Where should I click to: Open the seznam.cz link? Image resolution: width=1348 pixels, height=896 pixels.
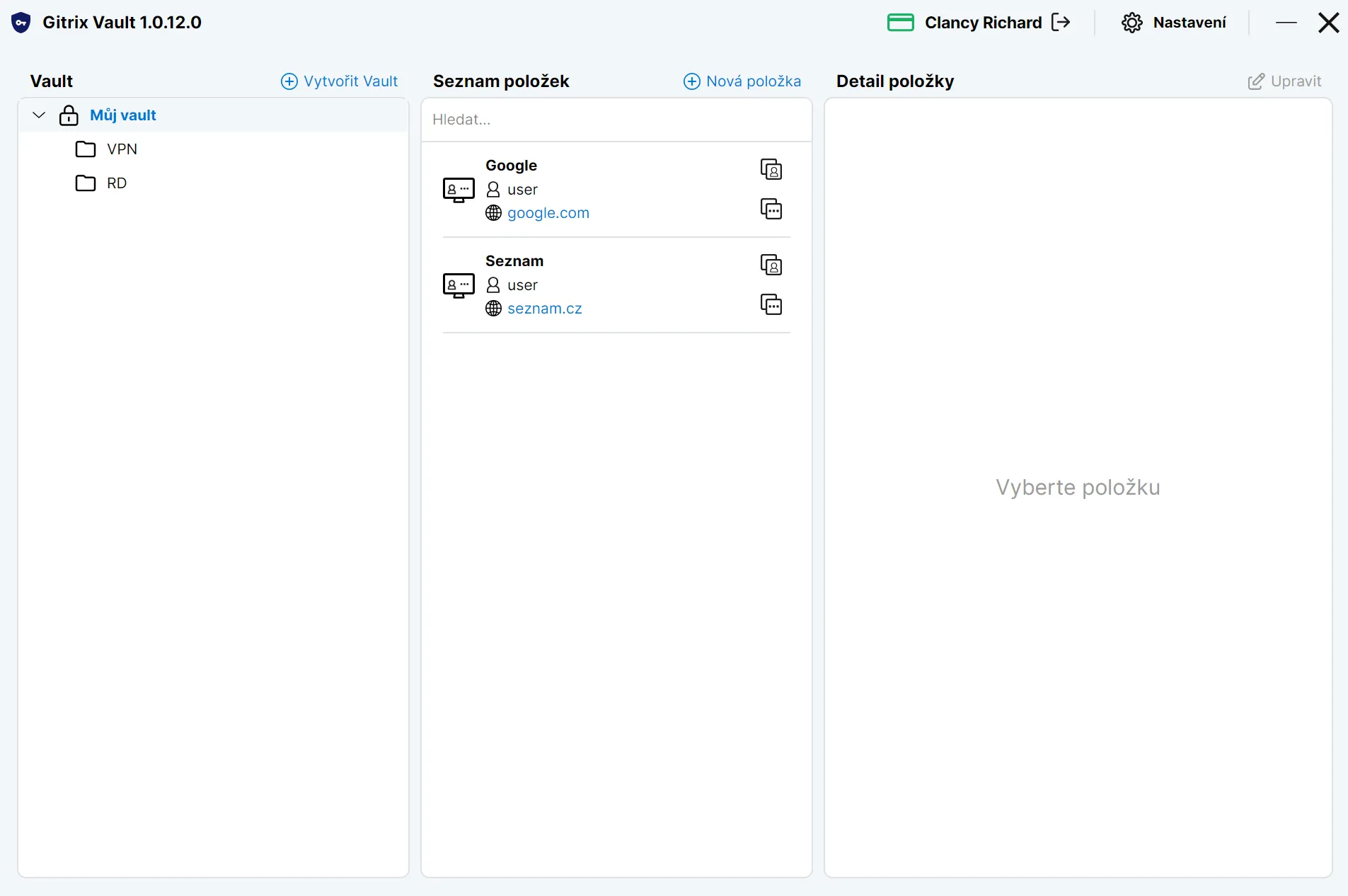(x=545, y=309)
